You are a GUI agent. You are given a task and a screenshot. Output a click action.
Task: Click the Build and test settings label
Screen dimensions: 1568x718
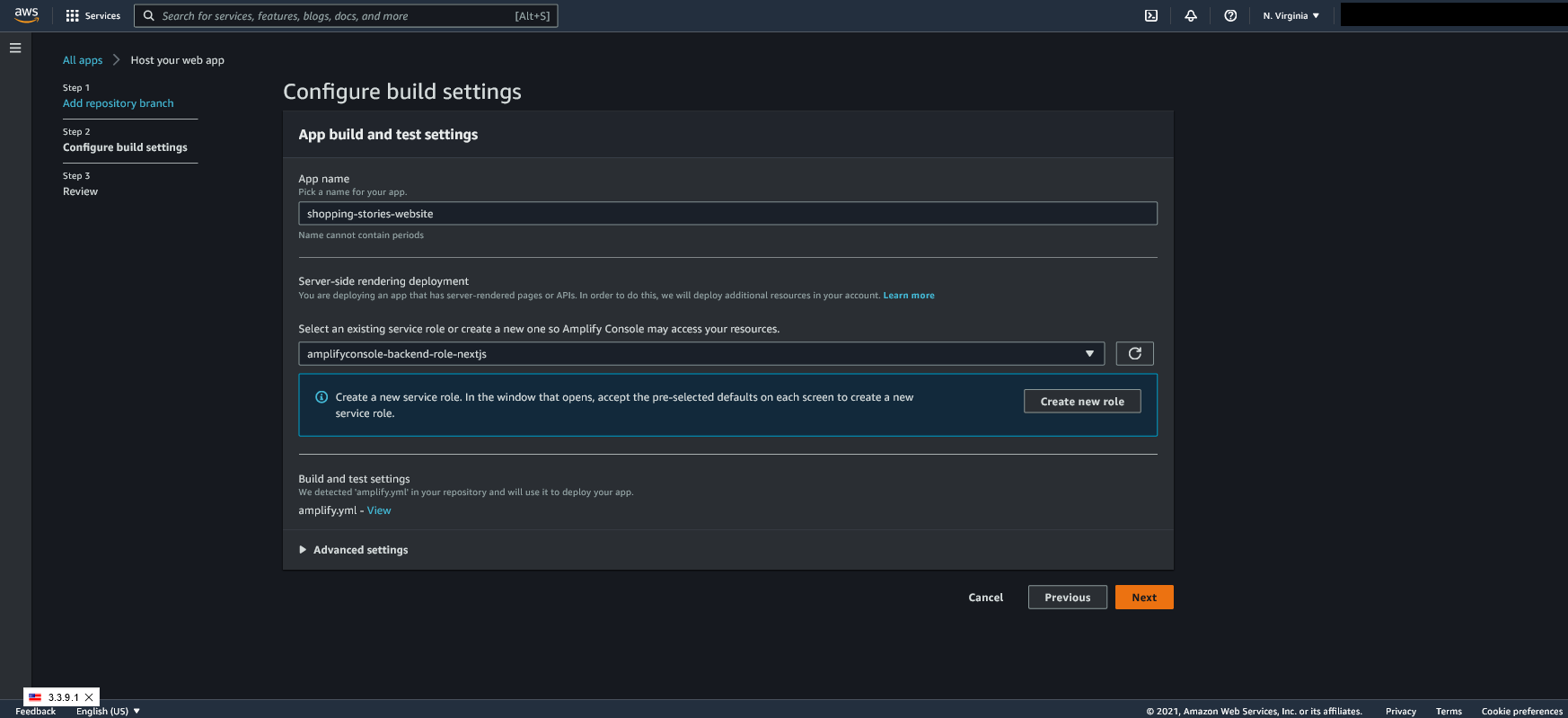tap(354, 479)
